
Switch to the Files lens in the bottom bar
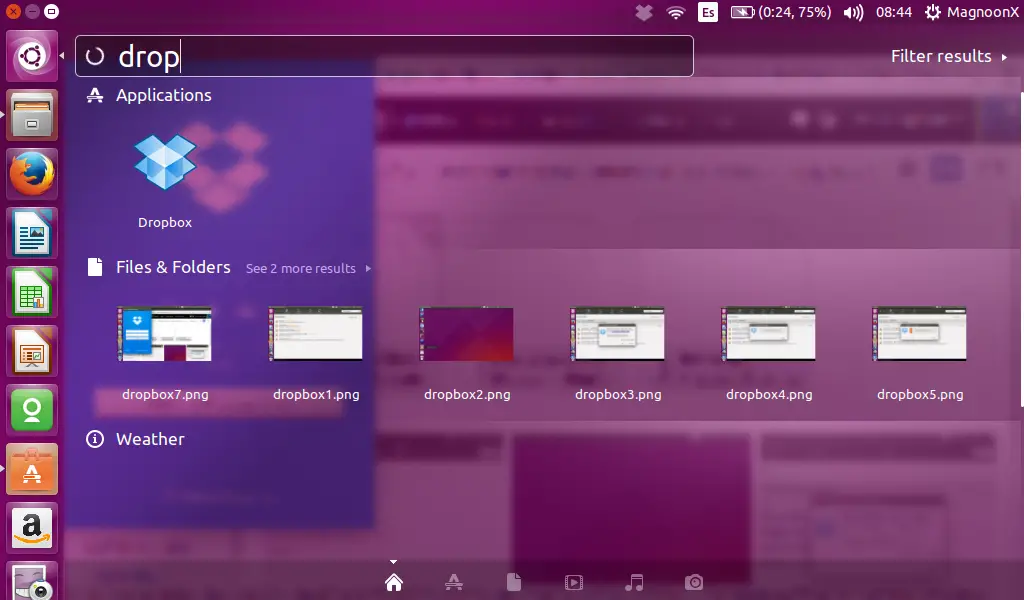click(x=514, y=582)
